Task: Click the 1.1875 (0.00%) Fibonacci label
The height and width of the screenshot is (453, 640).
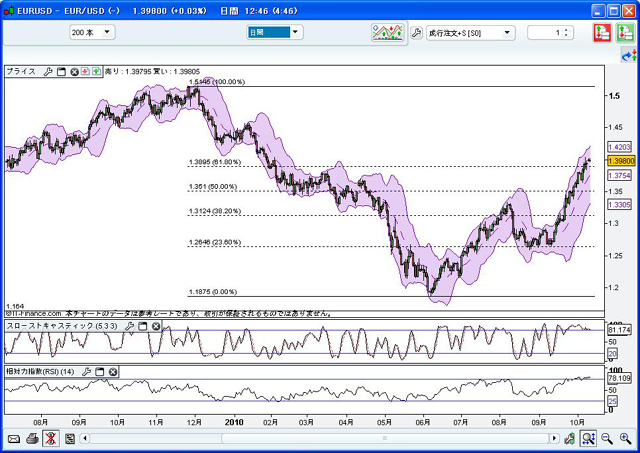Action: coord(213,292)
